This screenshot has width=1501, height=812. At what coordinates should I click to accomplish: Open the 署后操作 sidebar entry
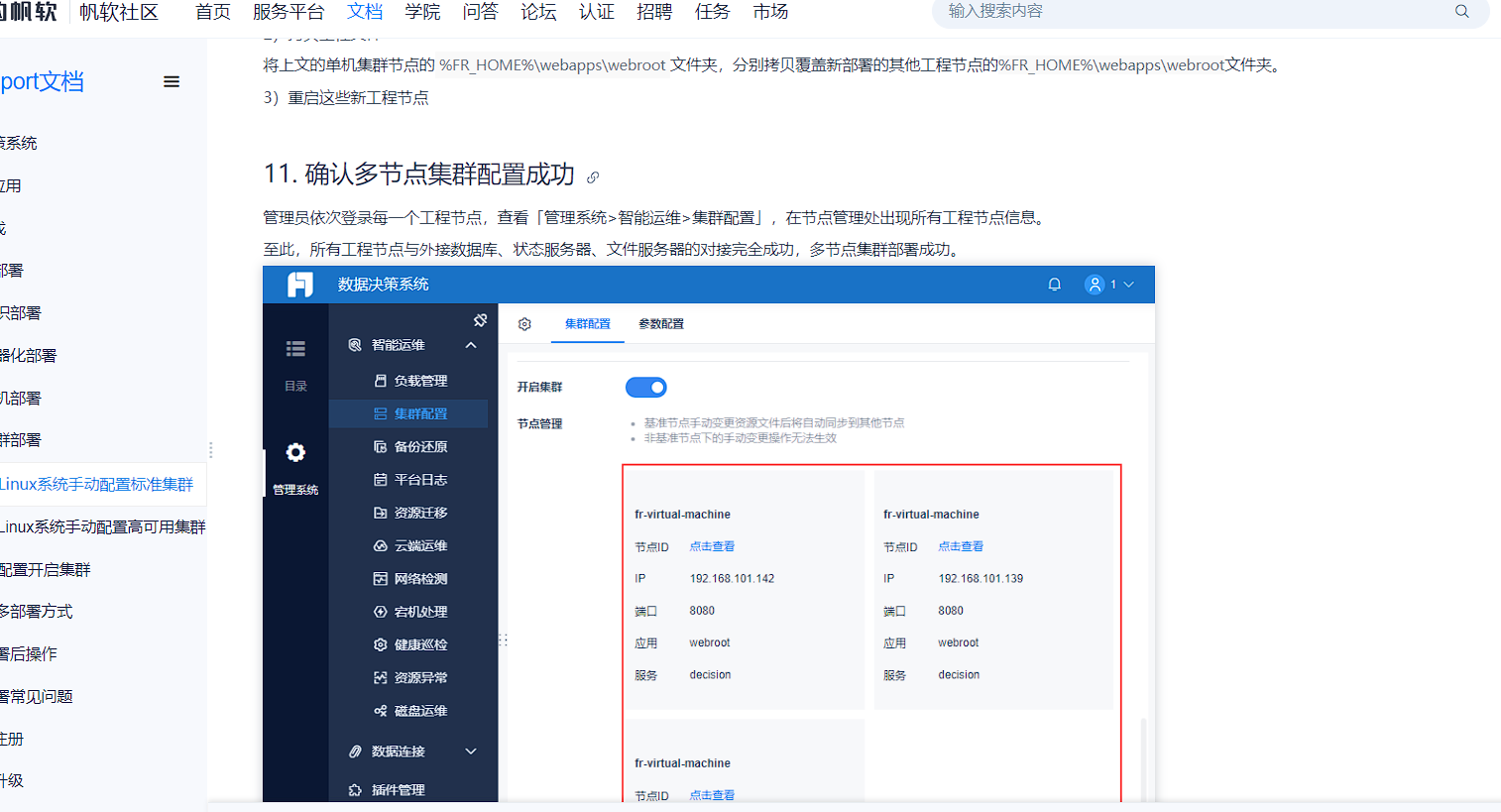(x=29, y=654)
